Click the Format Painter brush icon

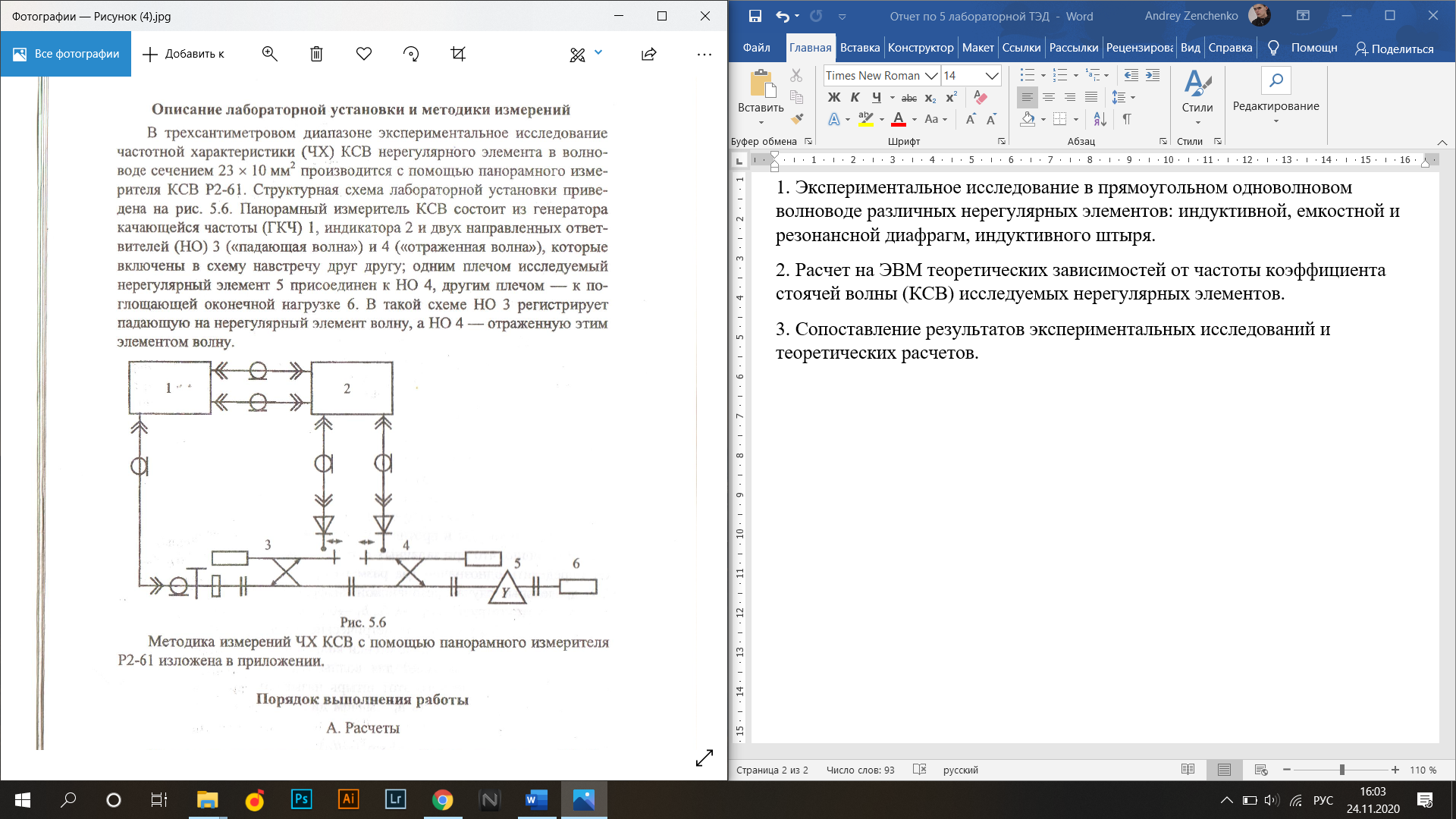pyautogui.click(x=796, y=119)
